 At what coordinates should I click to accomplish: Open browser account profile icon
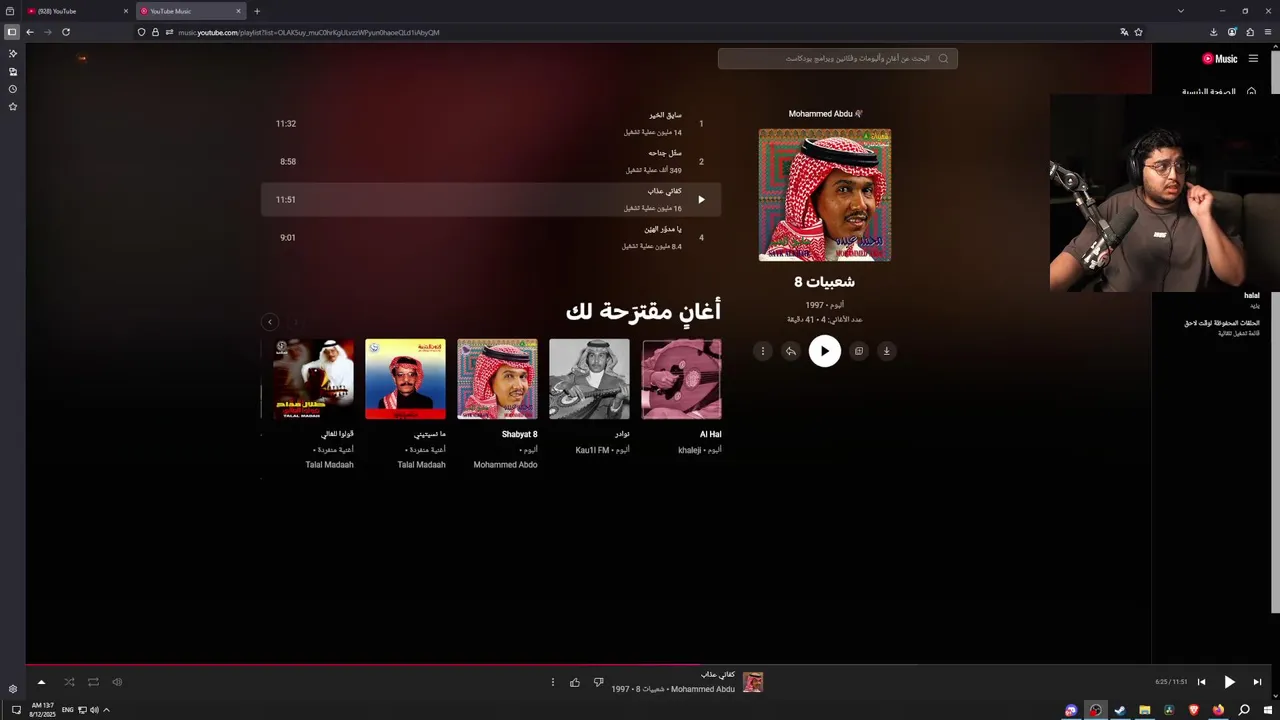click(x=1232, y=32)
